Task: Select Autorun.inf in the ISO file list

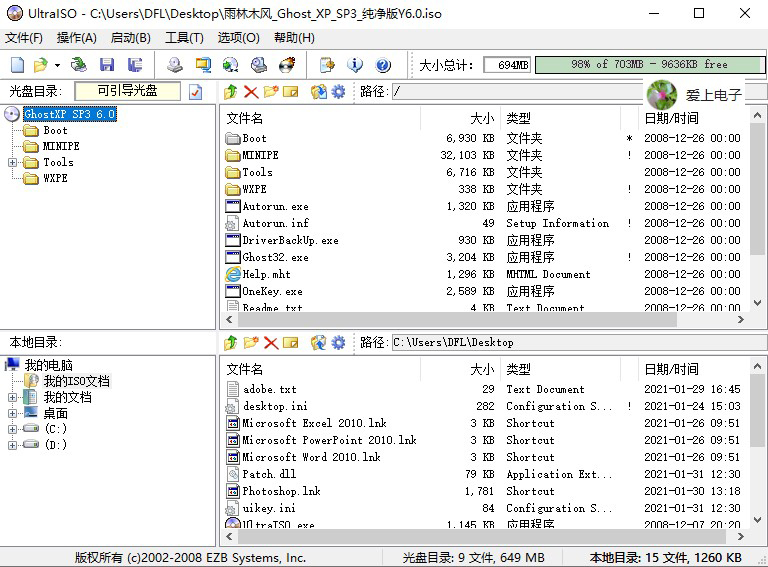Action: coord(276,223)
